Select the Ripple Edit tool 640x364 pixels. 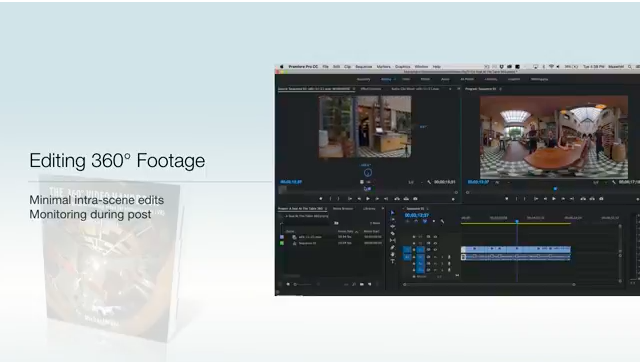point(393,226)
